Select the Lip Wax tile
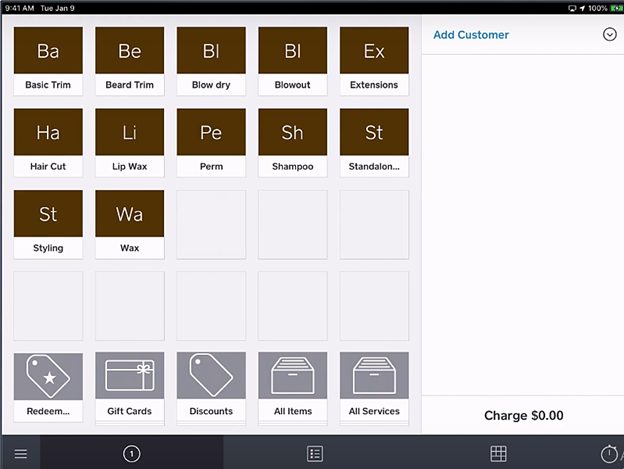 click(x=130, y=142)
